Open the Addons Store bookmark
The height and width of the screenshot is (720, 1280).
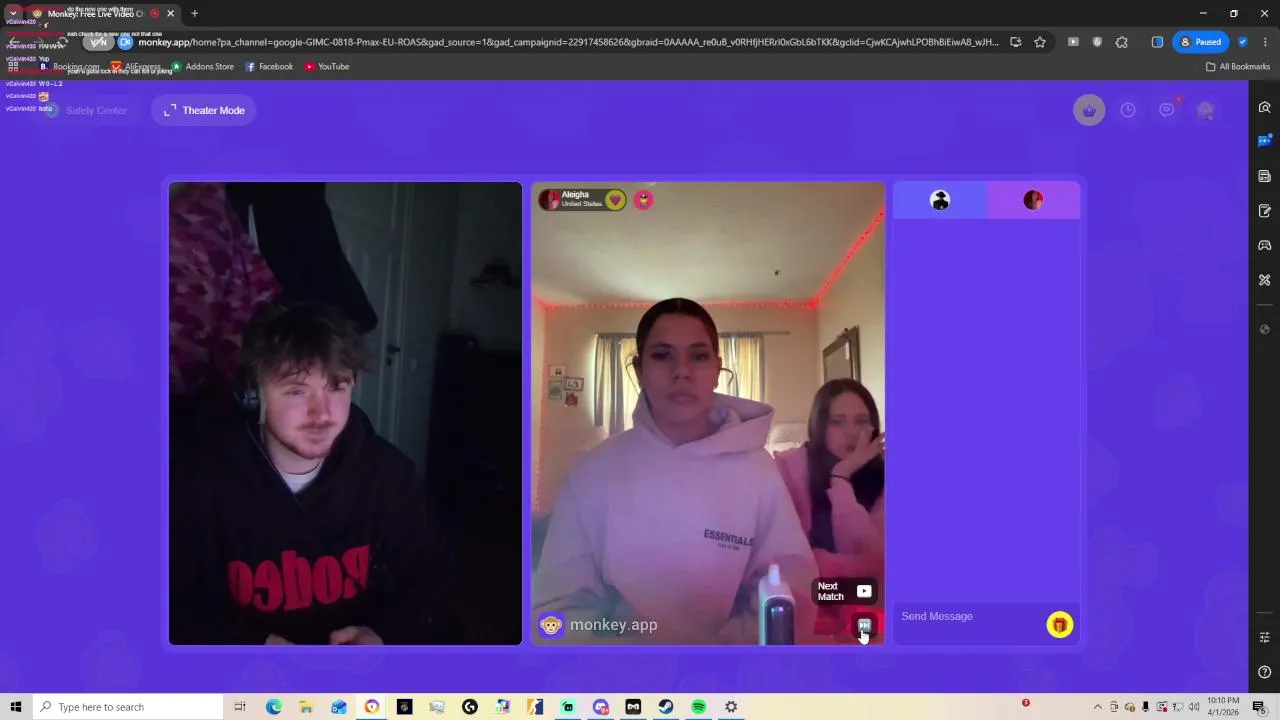tap(203, 67)
